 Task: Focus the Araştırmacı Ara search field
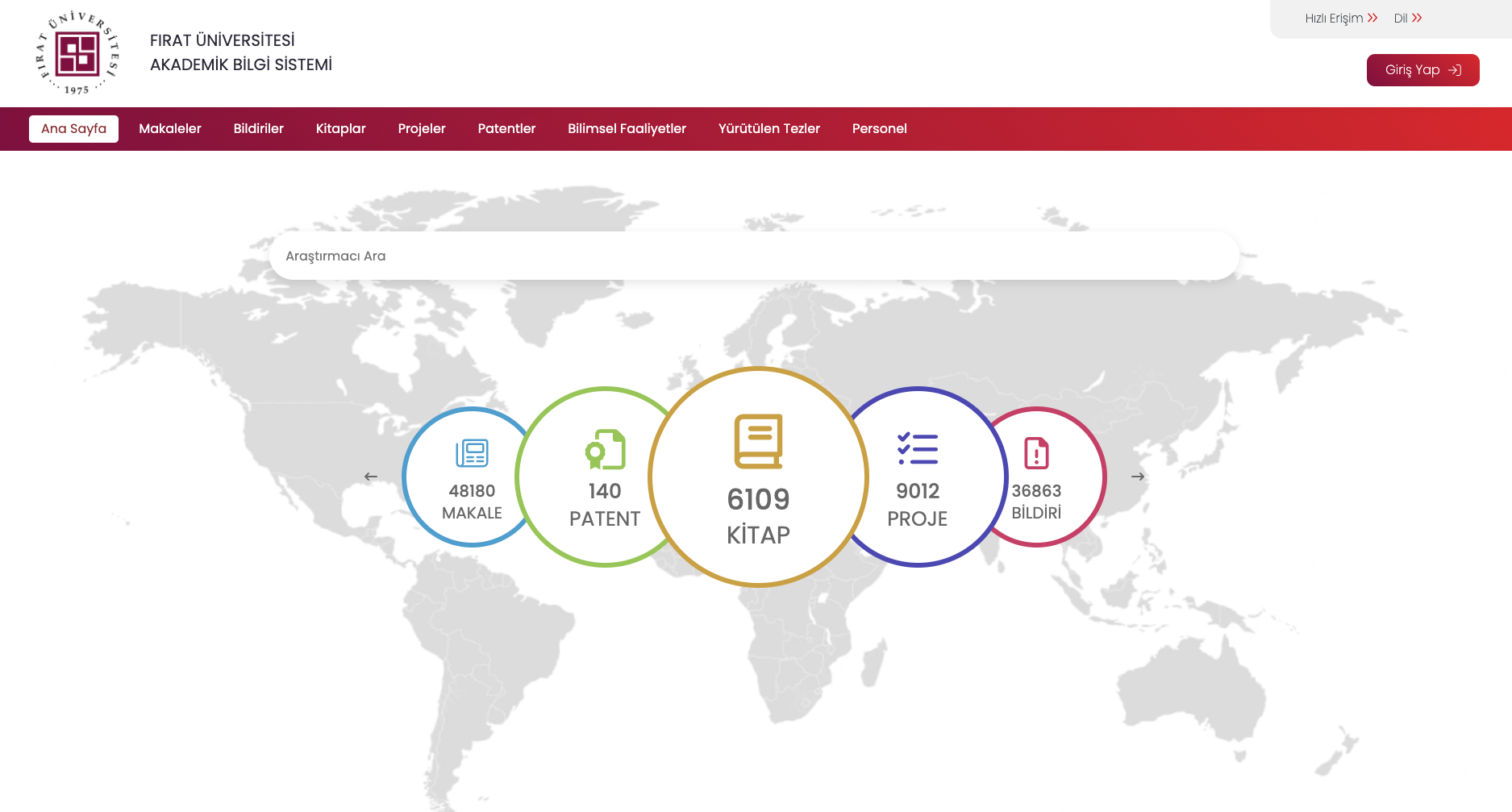coord(754,256)
